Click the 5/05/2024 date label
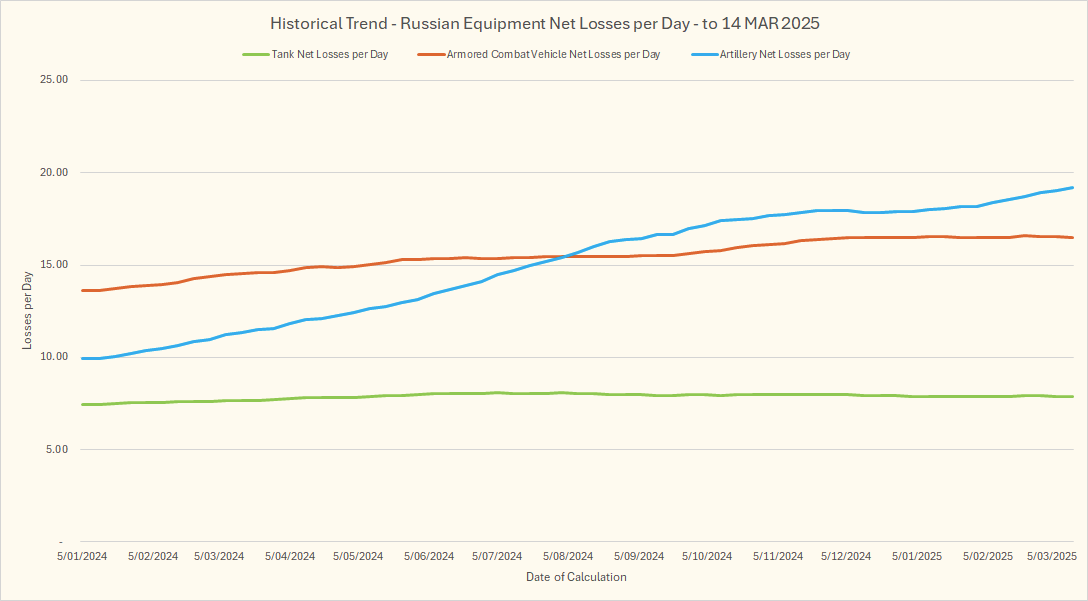Image resolution: width=1088 pixels, height=601 pixels. [358, 556]
